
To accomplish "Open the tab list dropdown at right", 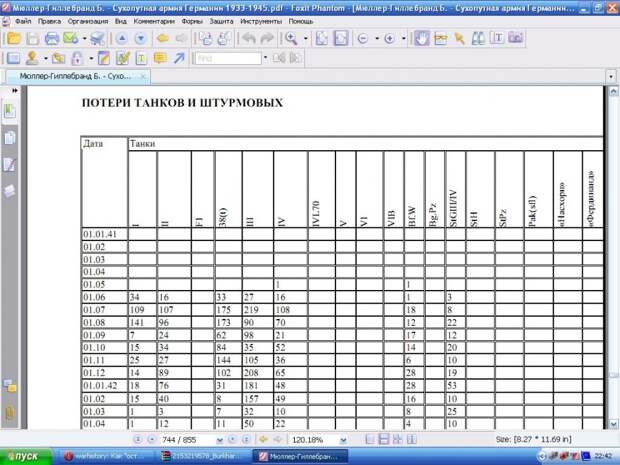I will pos(611,76).
